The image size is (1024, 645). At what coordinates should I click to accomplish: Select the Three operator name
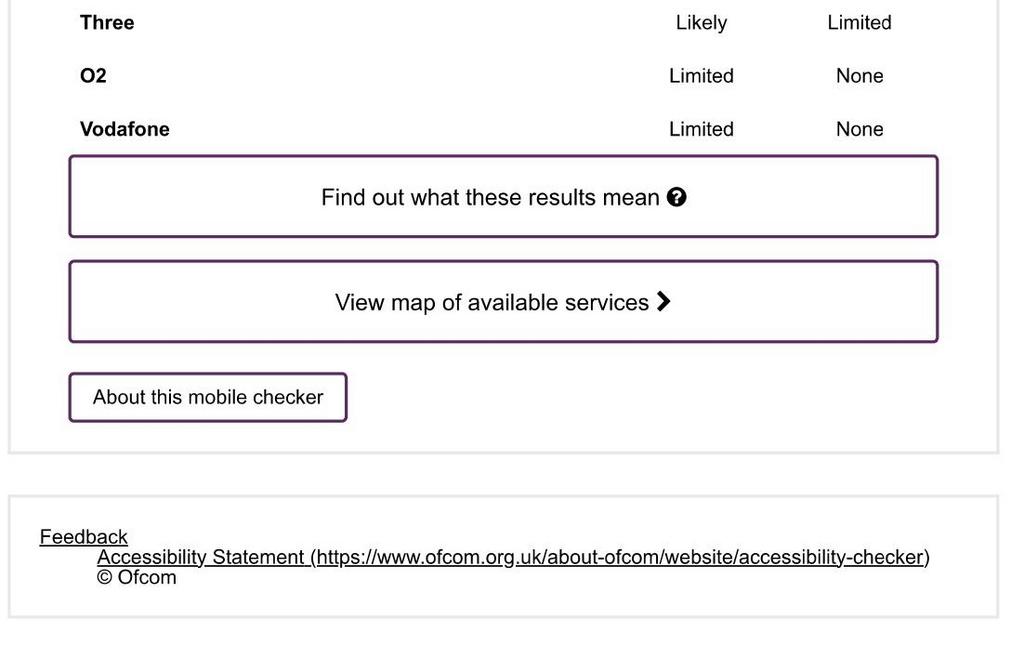[107, 22]
